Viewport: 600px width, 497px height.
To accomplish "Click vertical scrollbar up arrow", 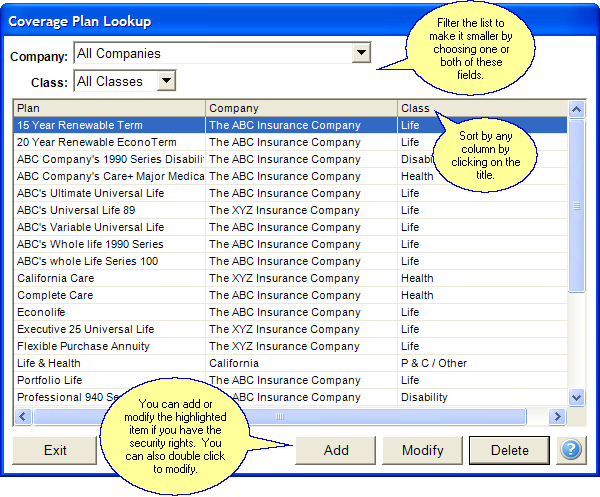I will click(x=576, y=110).
